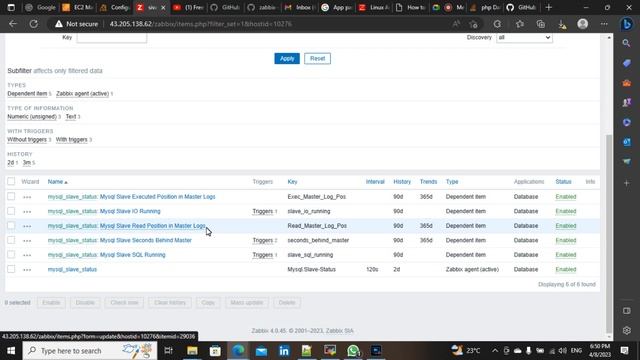Open browser downloads icon

pyautogui.click(x=562, y=24)
